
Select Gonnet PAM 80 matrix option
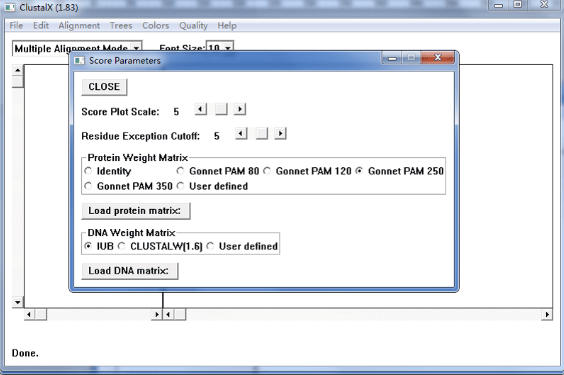[x=218, y=171]
